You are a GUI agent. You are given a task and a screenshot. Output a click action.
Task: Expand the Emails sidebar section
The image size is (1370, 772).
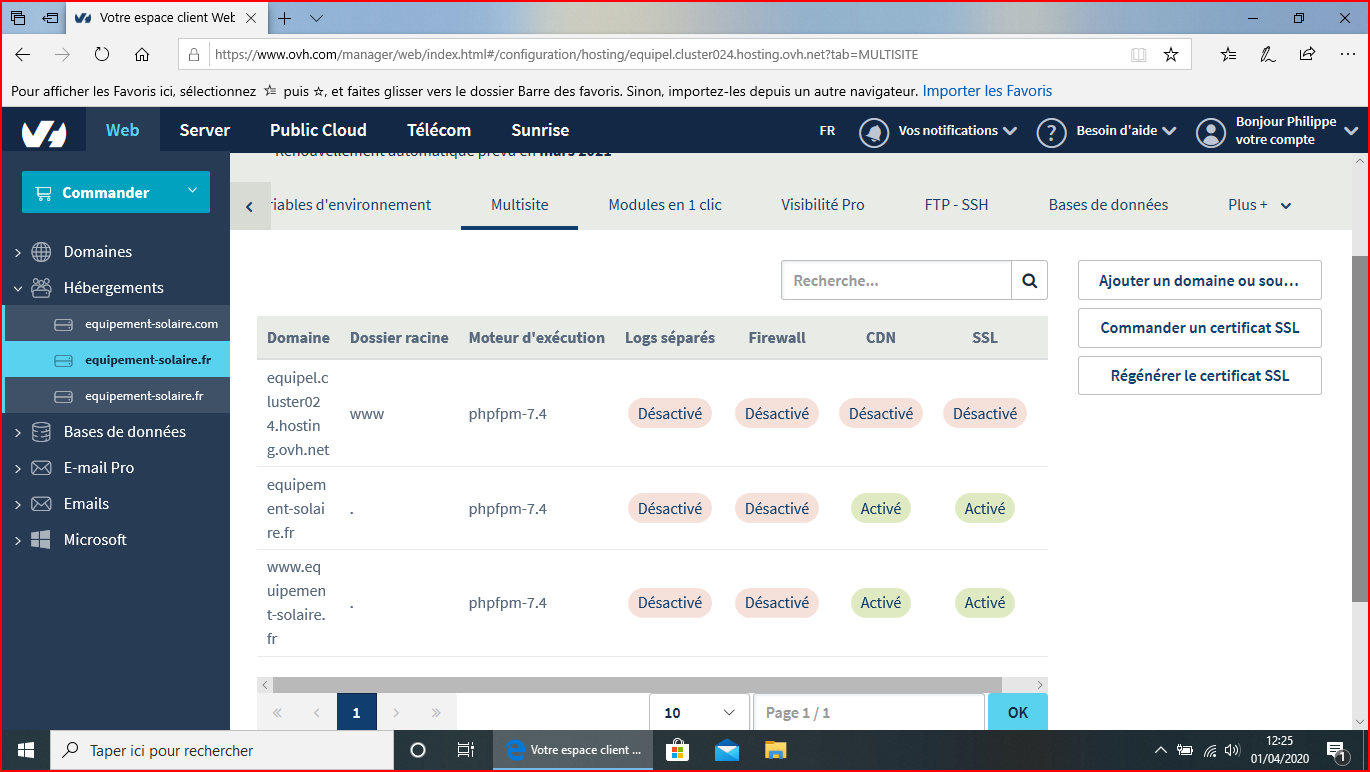pyautogui.click(x=17, y=504)
